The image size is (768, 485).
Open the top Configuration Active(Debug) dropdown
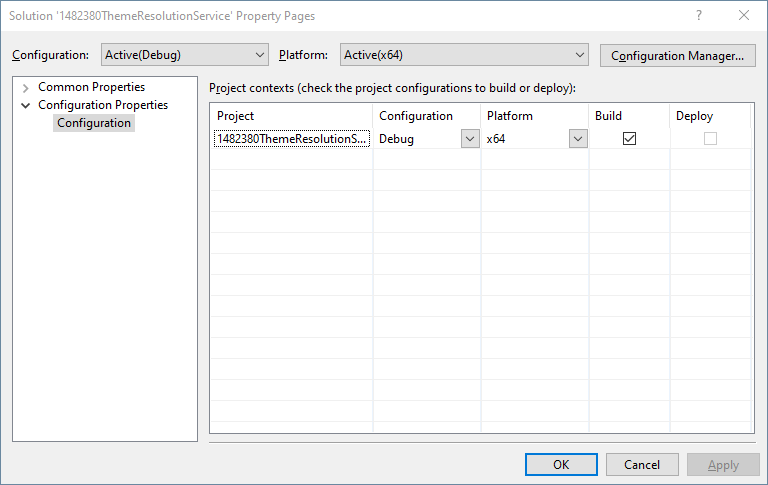click(x=185, y=55)
